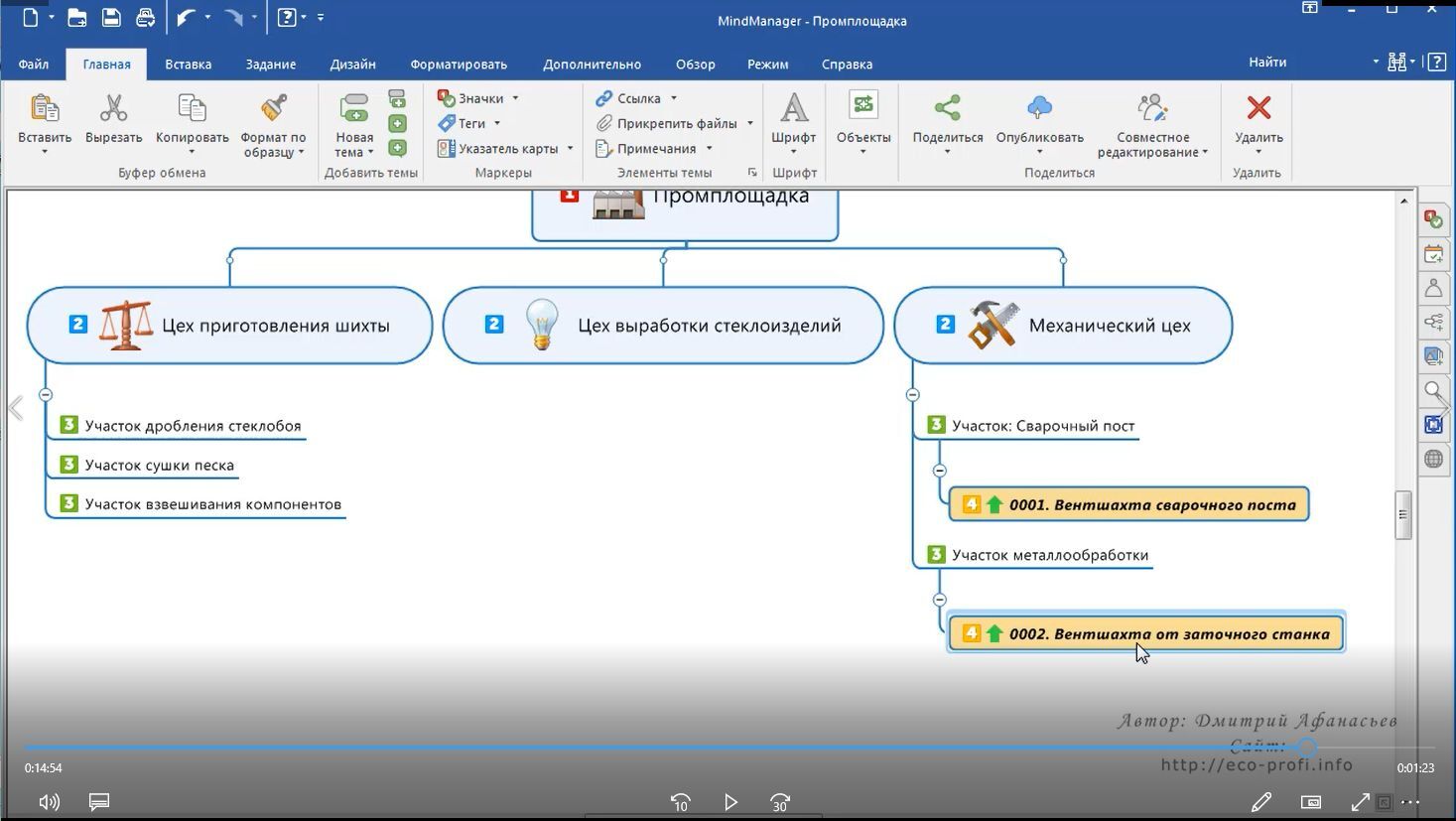Click the Open folder icon in quick access

pos(76,17)
